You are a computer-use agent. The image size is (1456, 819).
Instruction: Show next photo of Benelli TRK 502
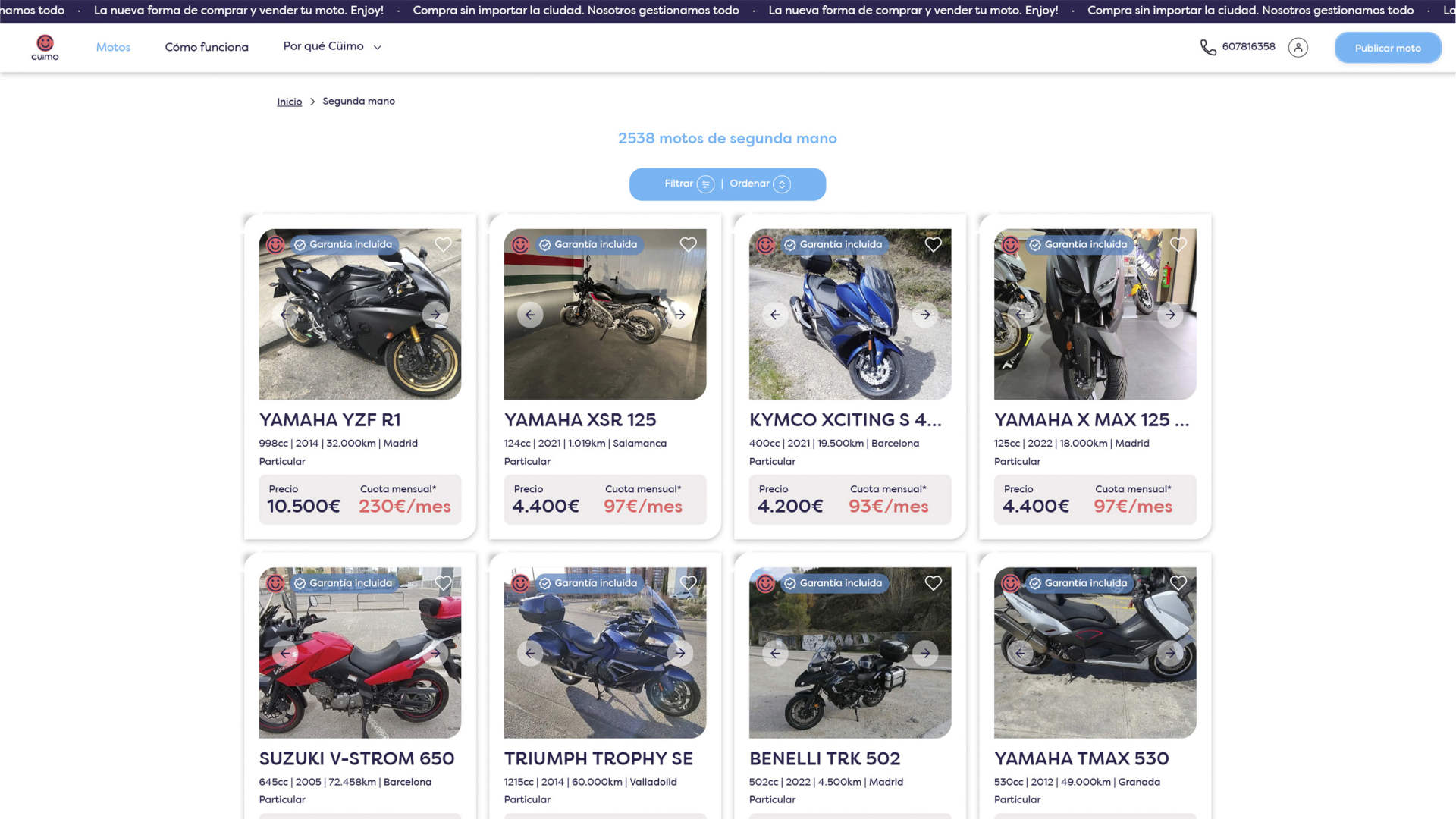click(x=925, y=653)
